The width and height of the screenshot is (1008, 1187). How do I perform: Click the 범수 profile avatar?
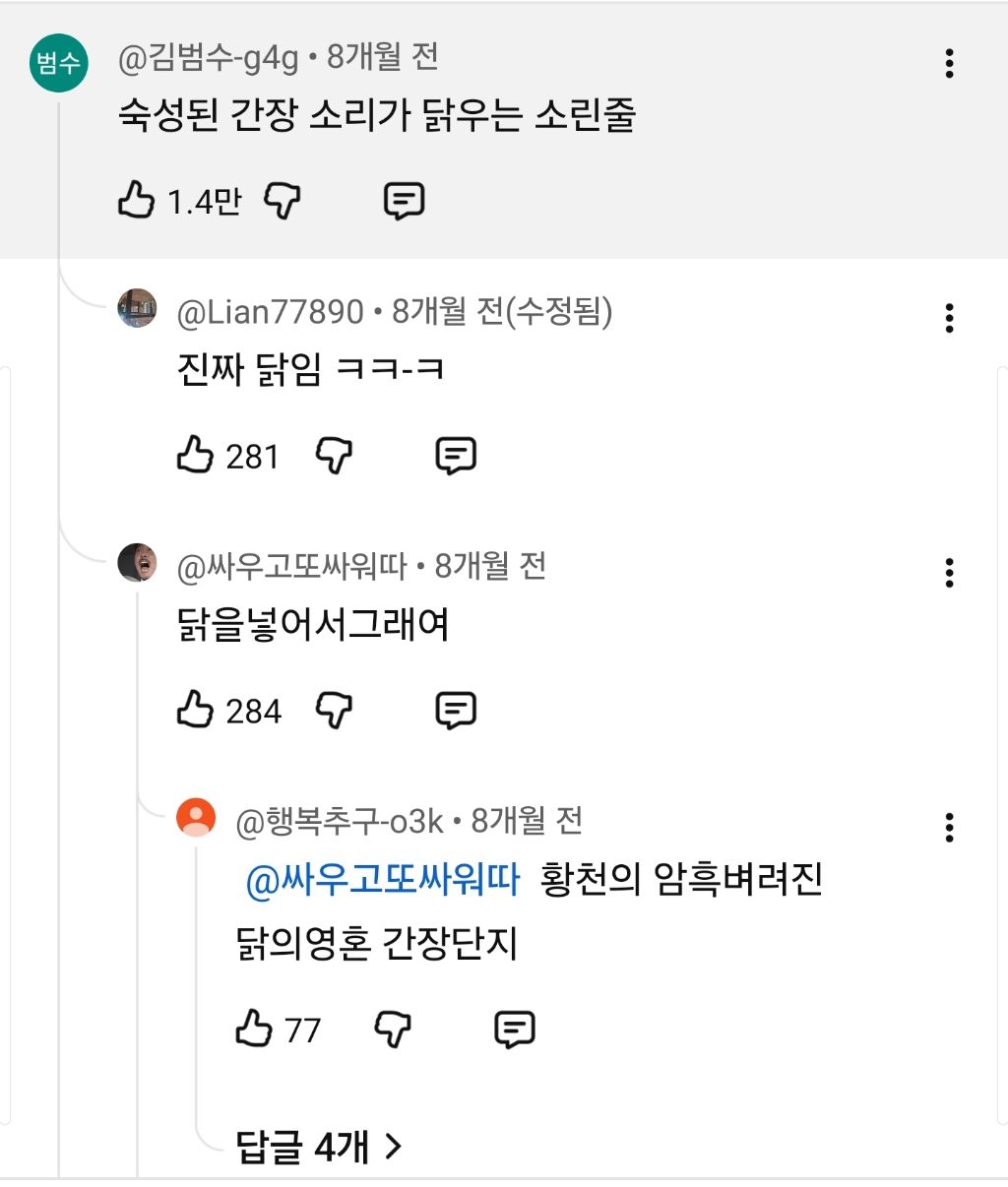[58, 63]
